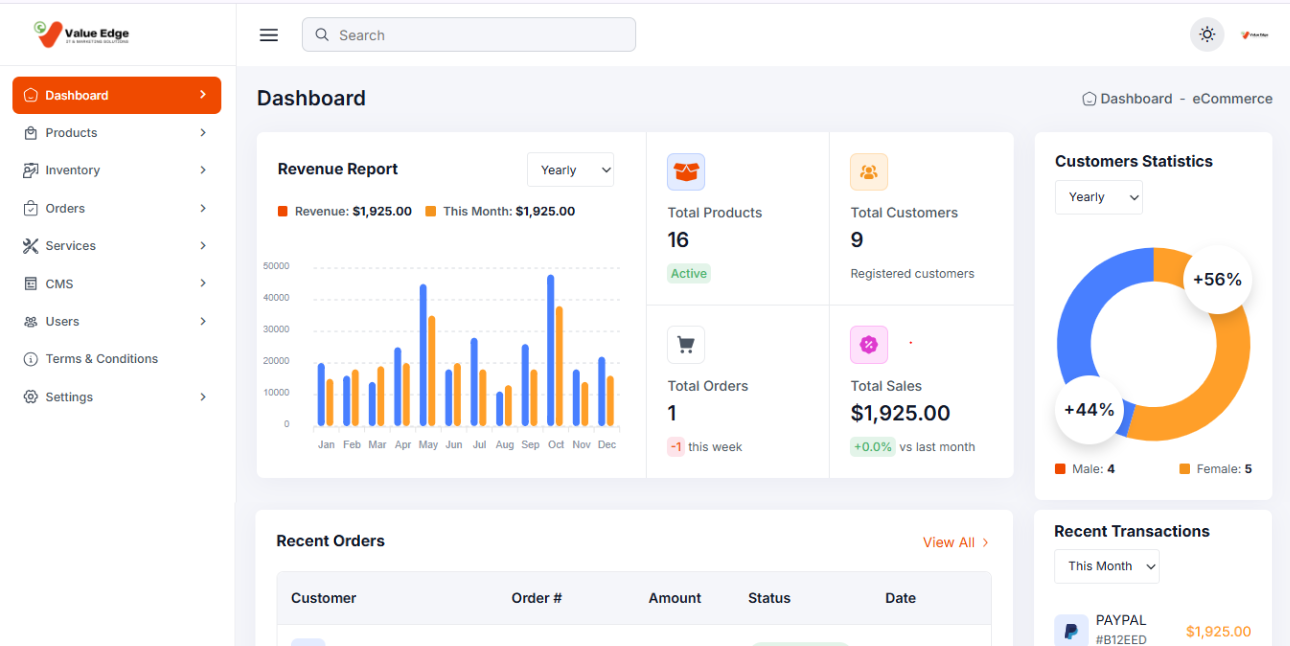Click the Total Customers people icon
Viewport: 1290px width, 646px height.
click(868, 172)
